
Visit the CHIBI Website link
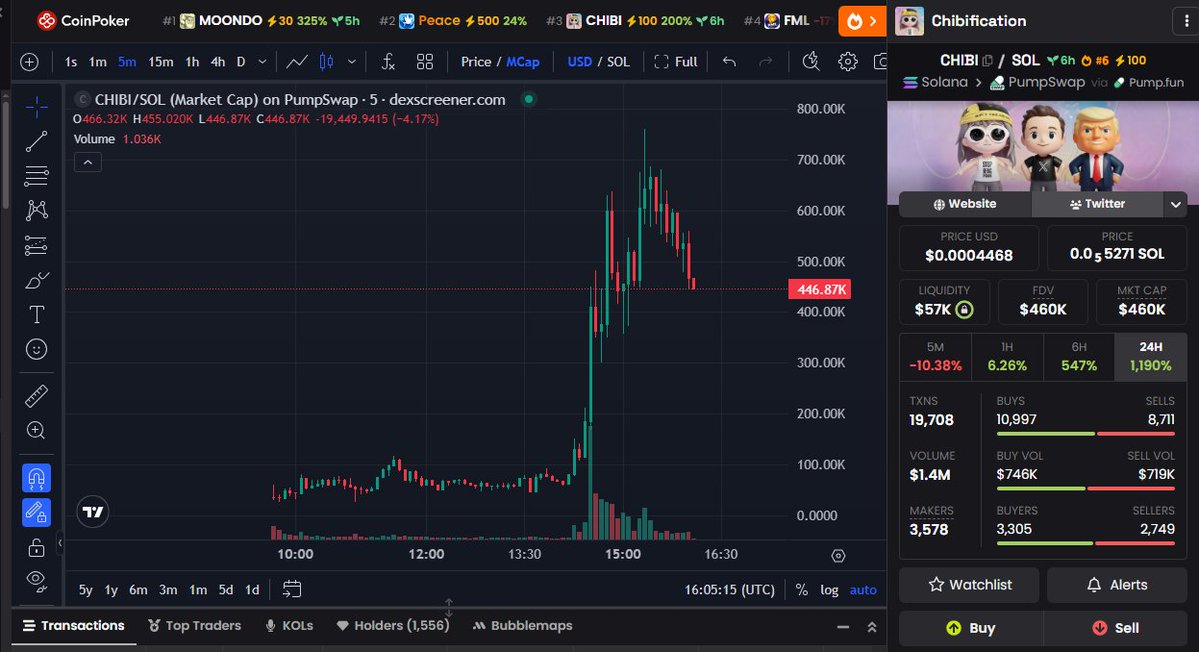965,204
